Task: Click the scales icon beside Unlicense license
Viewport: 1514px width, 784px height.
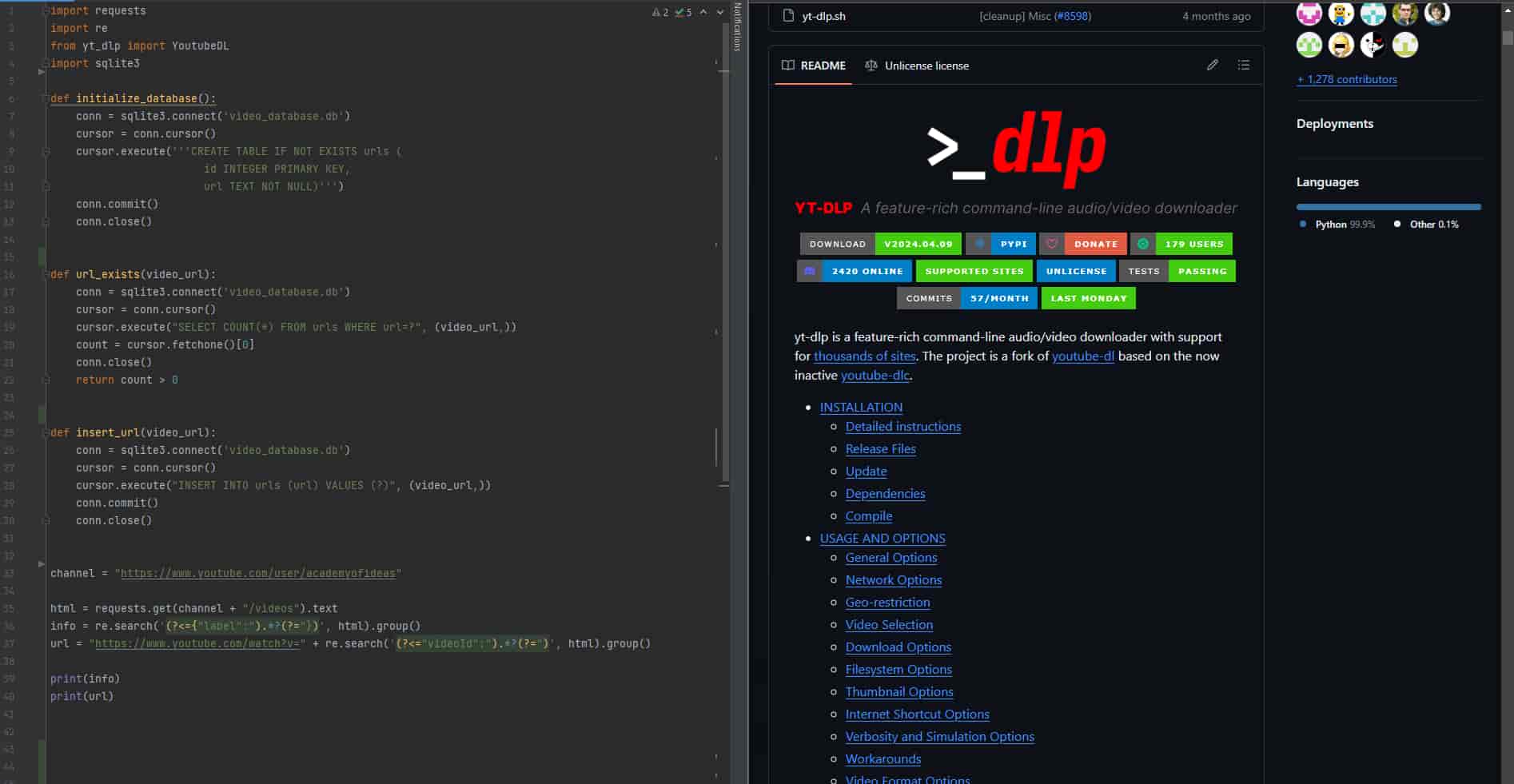Action: (x=871, y=66)
